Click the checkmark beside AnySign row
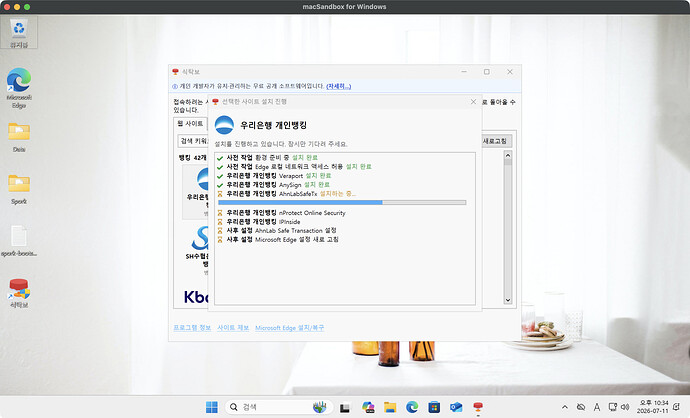 click(x=220, y=185)
